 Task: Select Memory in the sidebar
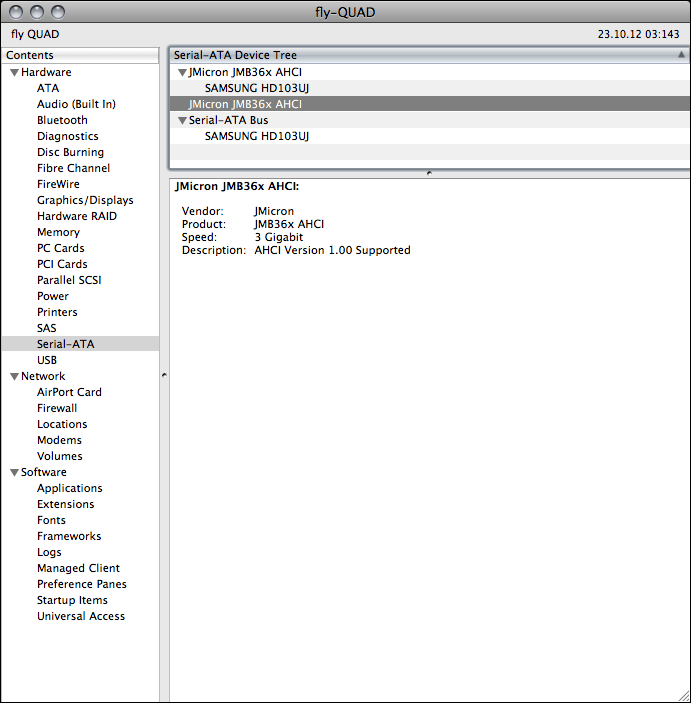click(x=58, y=232)
